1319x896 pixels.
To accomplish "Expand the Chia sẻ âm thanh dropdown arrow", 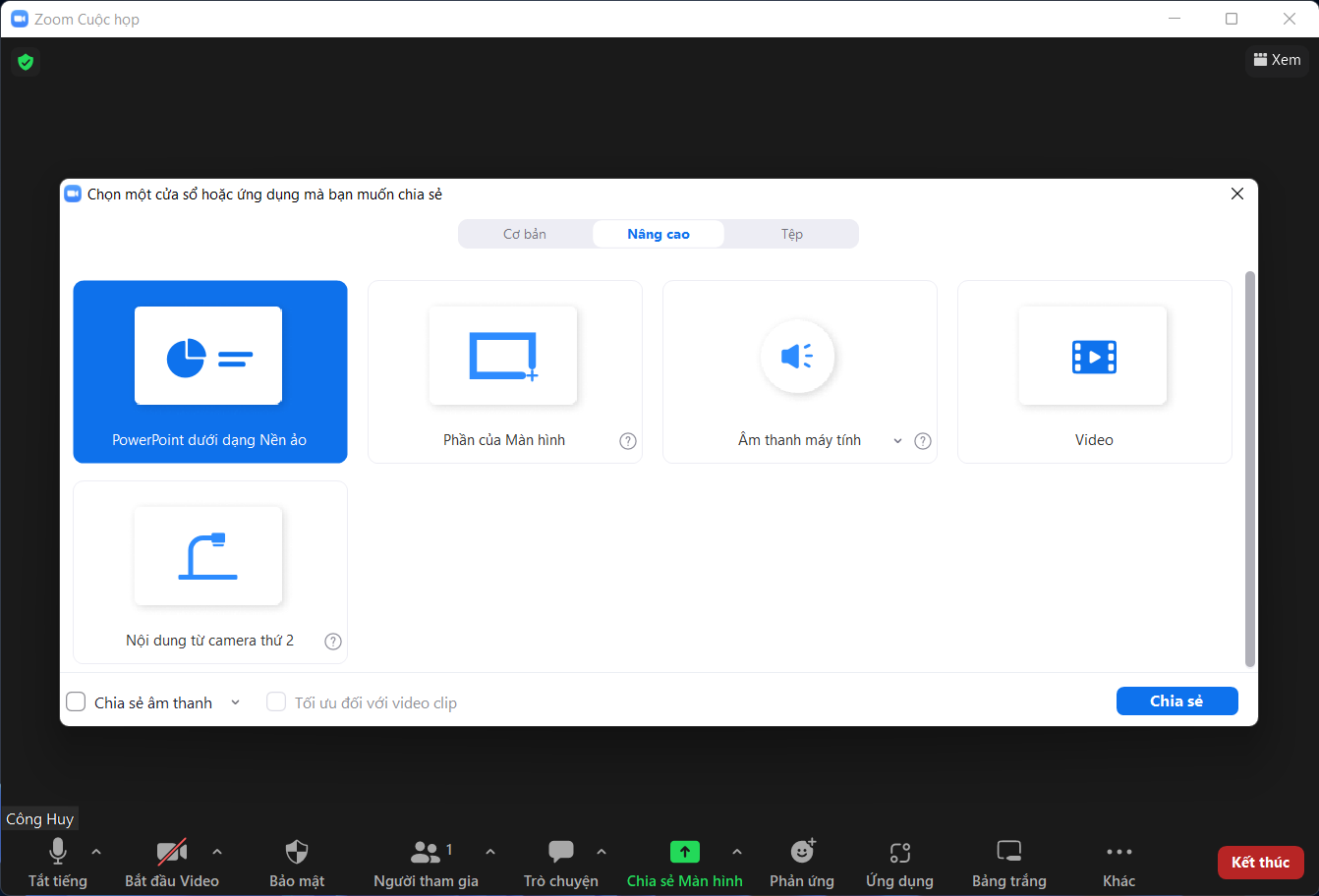I will coord(235,701).
